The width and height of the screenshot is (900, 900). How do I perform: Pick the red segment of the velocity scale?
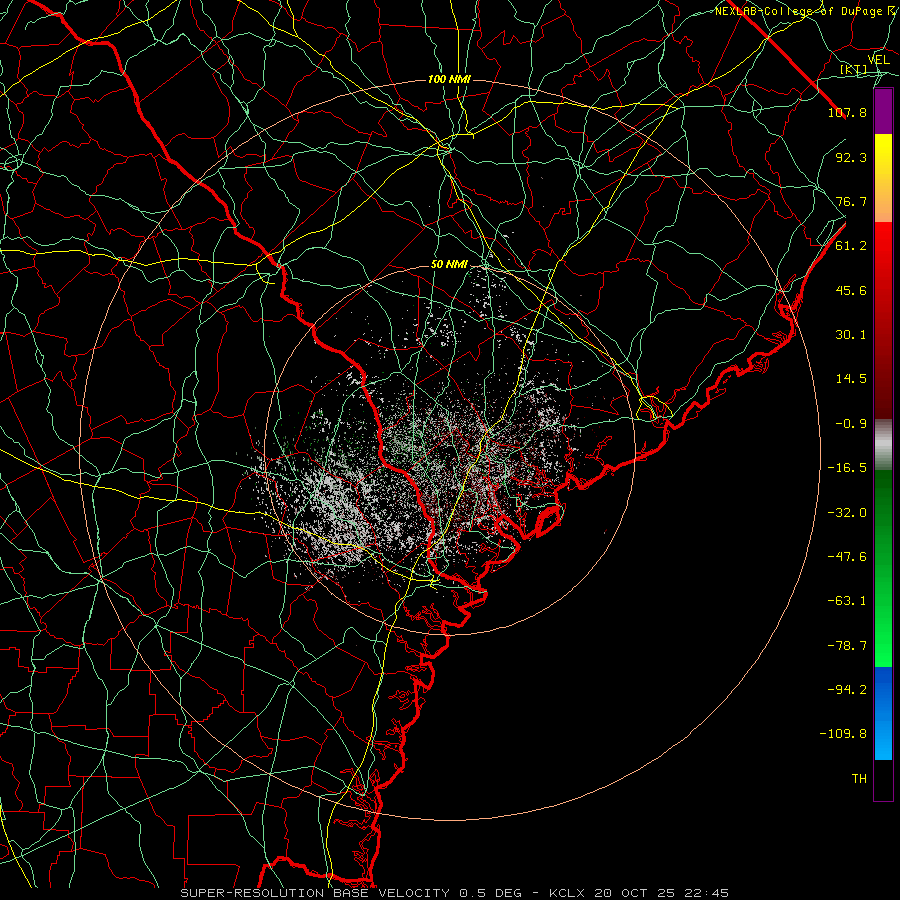coord(883,320)
